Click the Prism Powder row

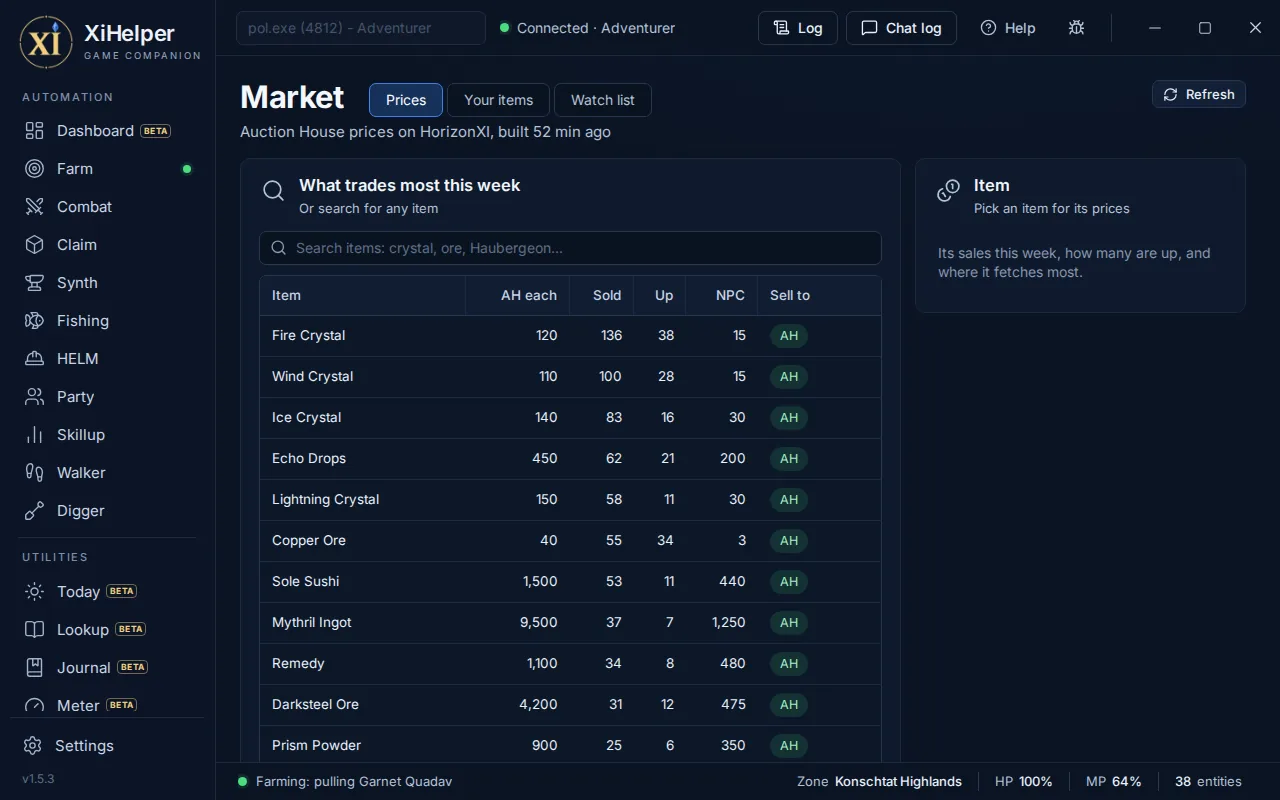(570, 746)
